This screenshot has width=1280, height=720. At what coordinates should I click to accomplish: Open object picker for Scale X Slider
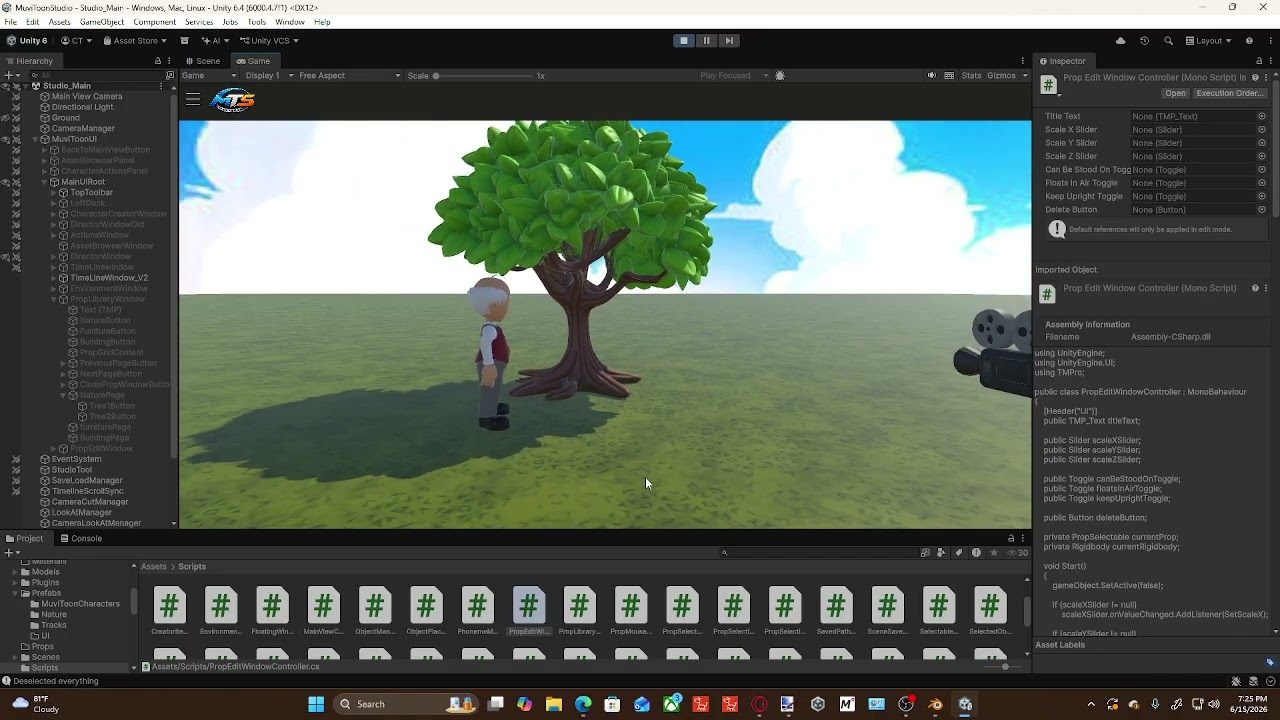(x=1262, y=130)
